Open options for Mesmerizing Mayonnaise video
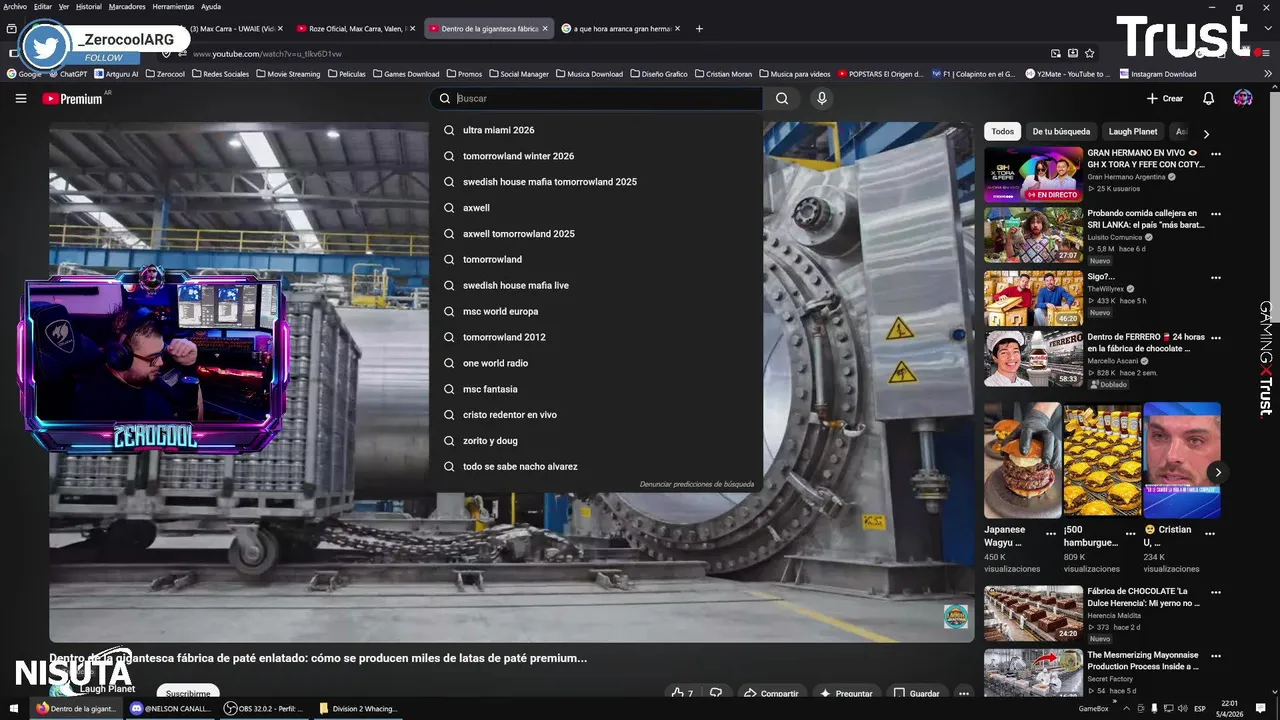This screenshot has height=720, width=1280. 1216,656
